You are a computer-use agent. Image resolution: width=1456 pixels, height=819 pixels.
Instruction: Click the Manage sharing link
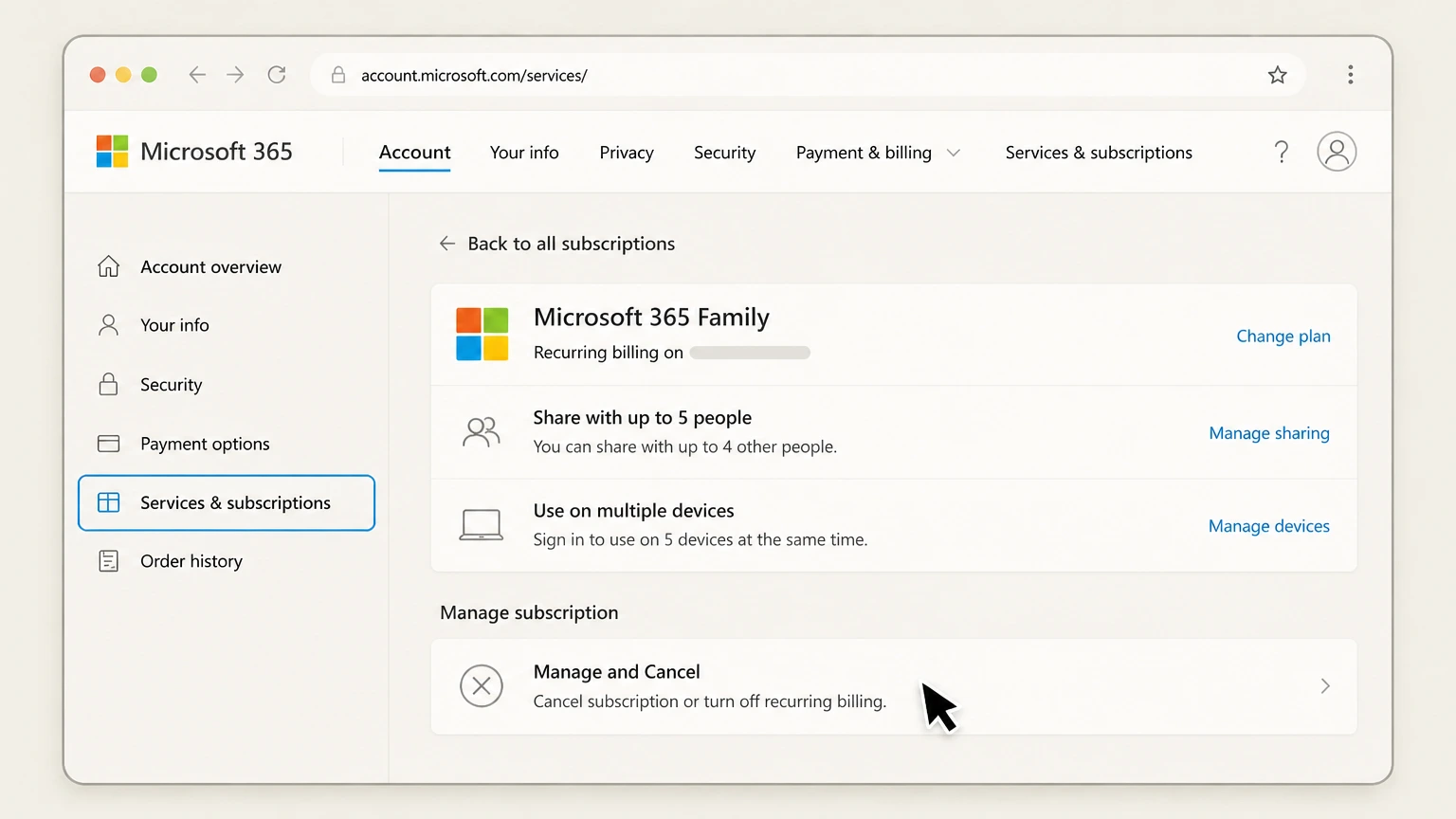[1269, 433]
